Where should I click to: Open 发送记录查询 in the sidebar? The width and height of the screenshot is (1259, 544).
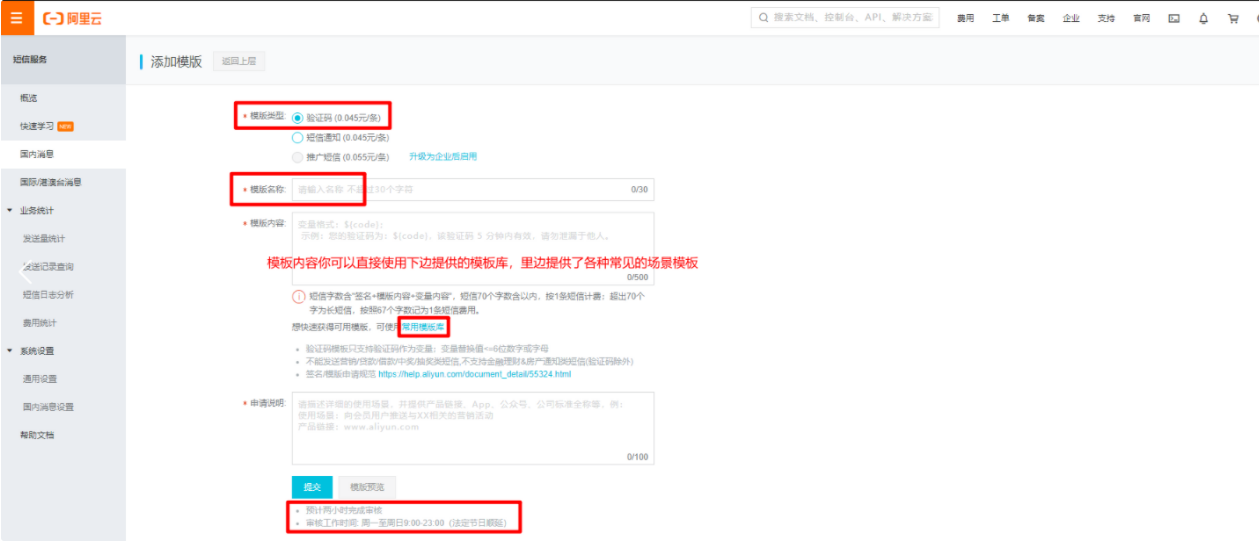click(x=48, y=267)
